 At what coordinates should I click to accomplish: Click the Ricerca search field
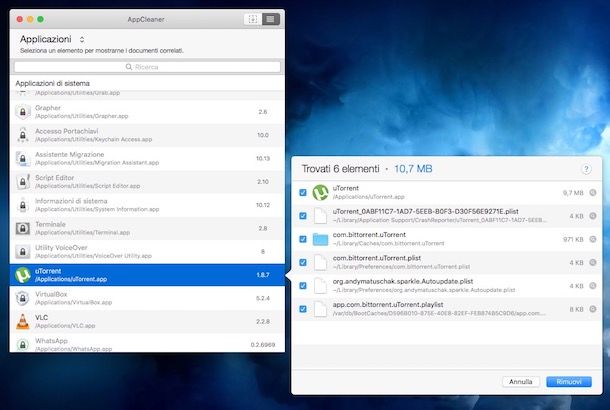click(147, 67)
